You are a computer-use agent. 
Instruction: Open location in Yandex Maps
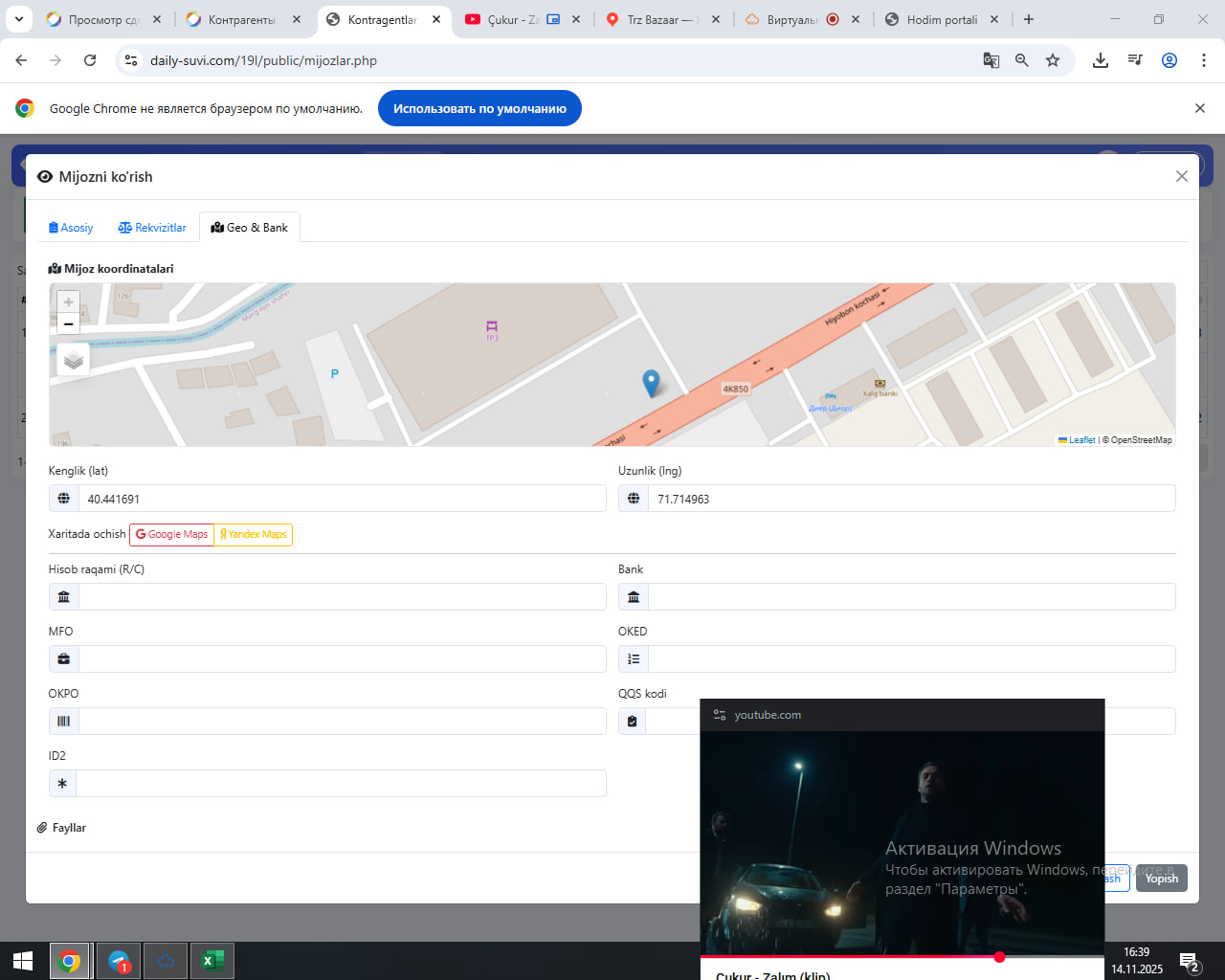(x=254, y=535)
